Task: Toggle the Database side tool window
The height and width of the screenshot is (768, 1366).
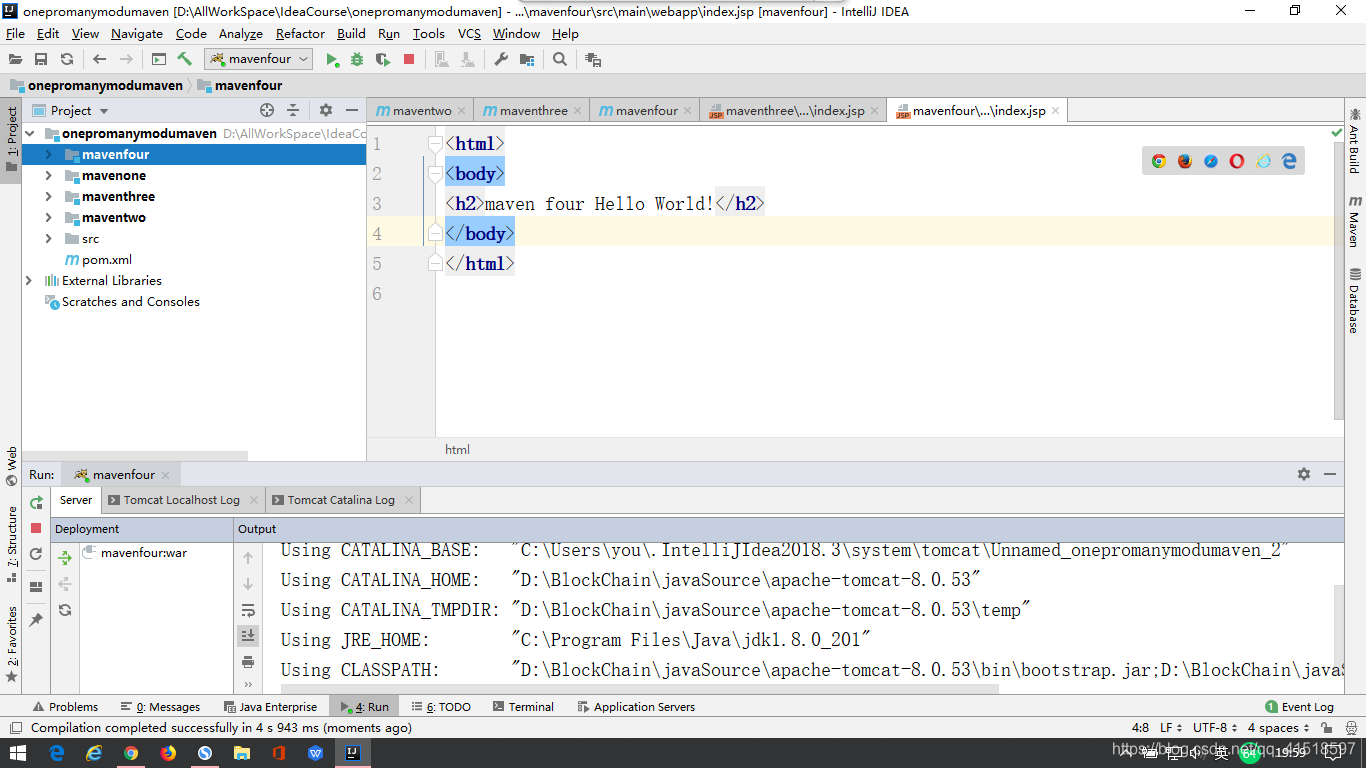Action: point(1354,300)
